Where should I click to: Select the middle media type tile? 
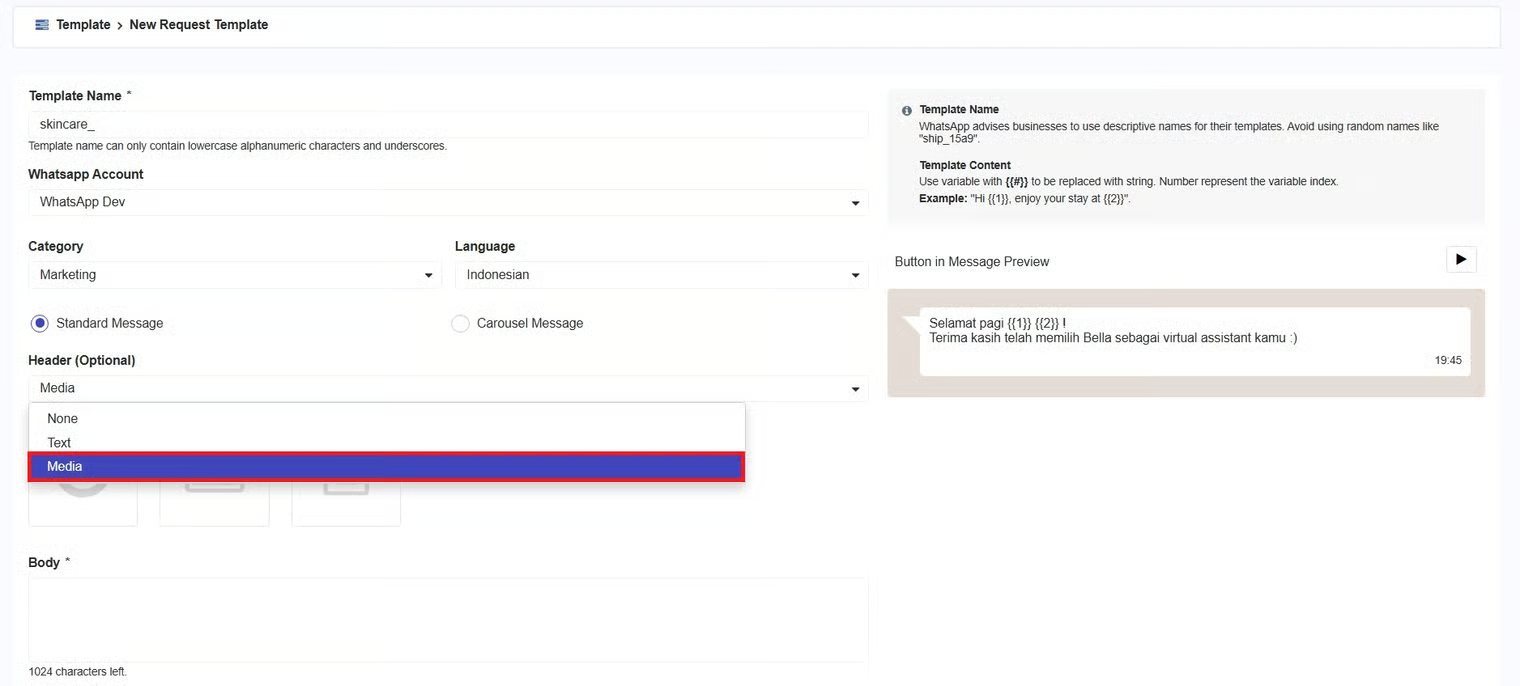coord(214,503)
